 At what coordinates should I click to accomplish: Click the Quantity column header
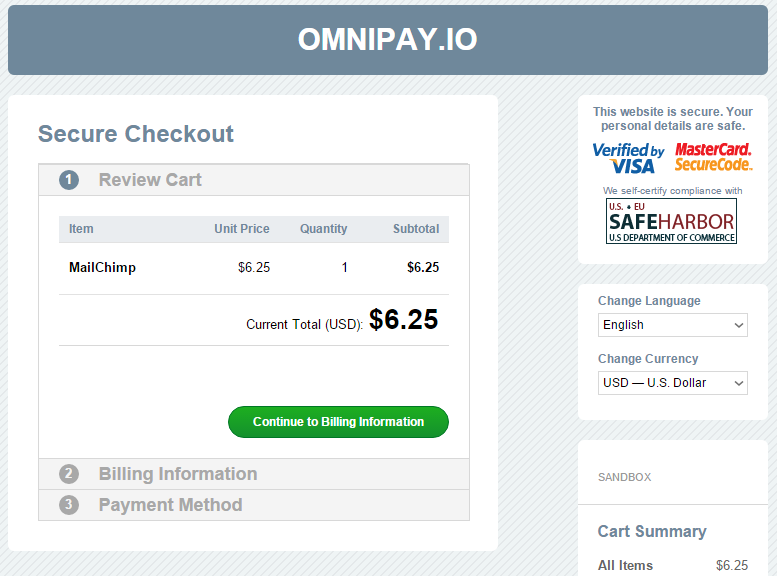324,229
